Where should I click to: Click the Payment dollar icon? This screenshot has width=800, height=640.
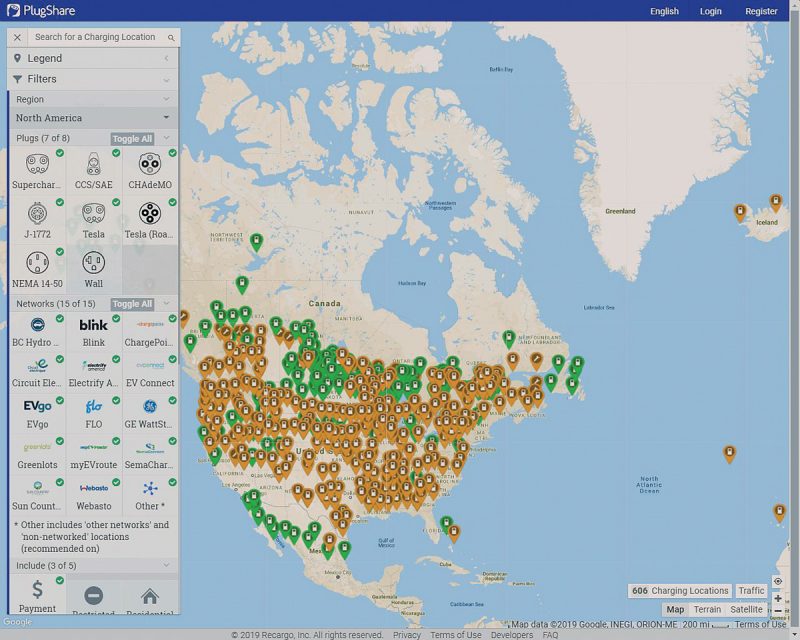37,589
